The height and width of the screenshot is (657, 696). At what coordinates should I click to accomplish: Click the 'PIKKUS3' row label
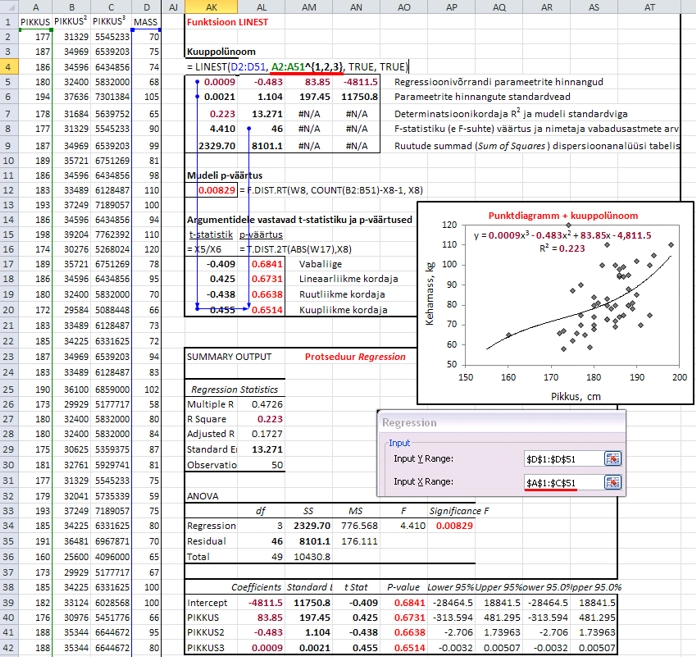(x=206, y=648)
